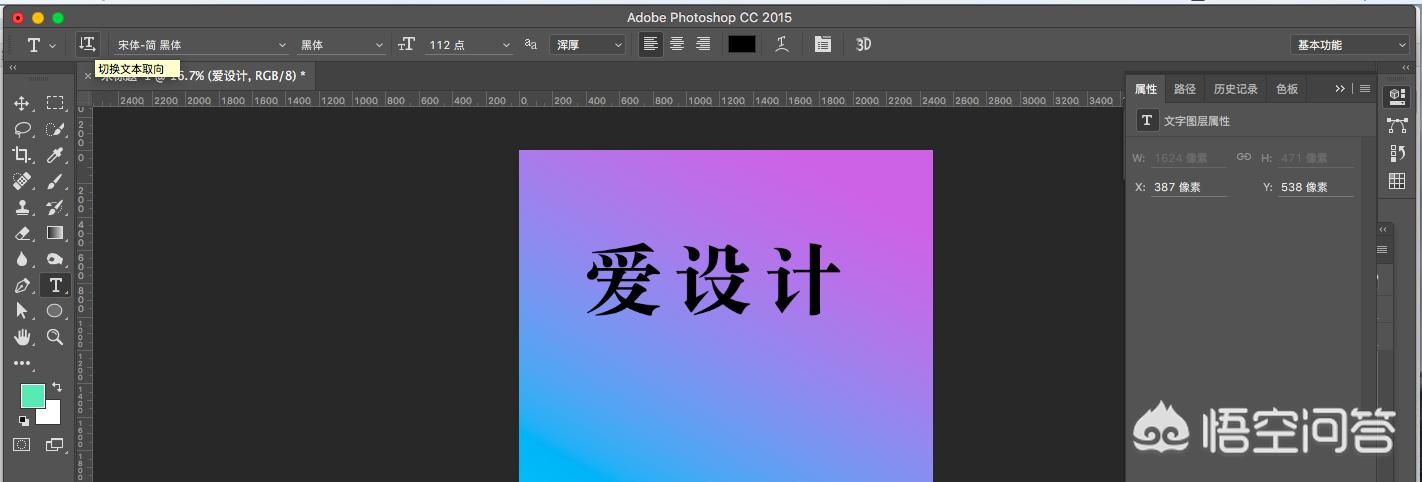
Task: Select the Quick Selection tool
Action: click(55, 129)
